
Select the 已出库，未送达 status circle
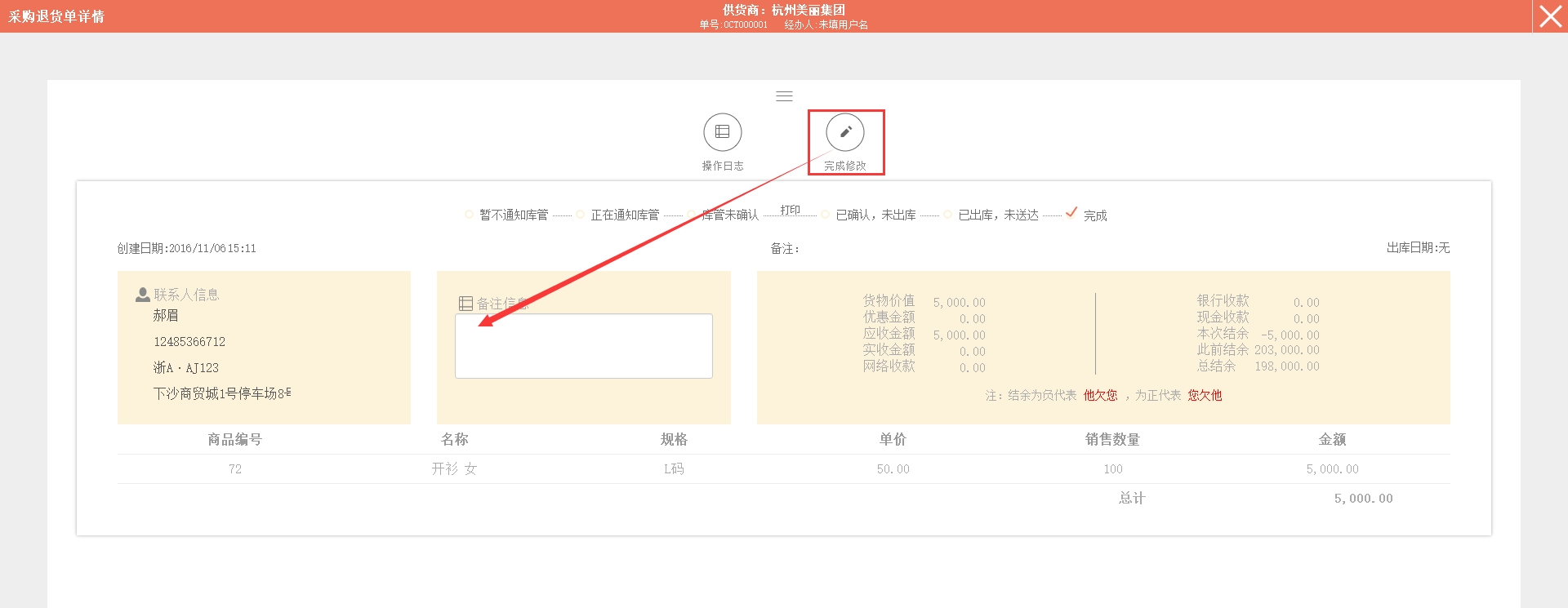click(947, 215)
